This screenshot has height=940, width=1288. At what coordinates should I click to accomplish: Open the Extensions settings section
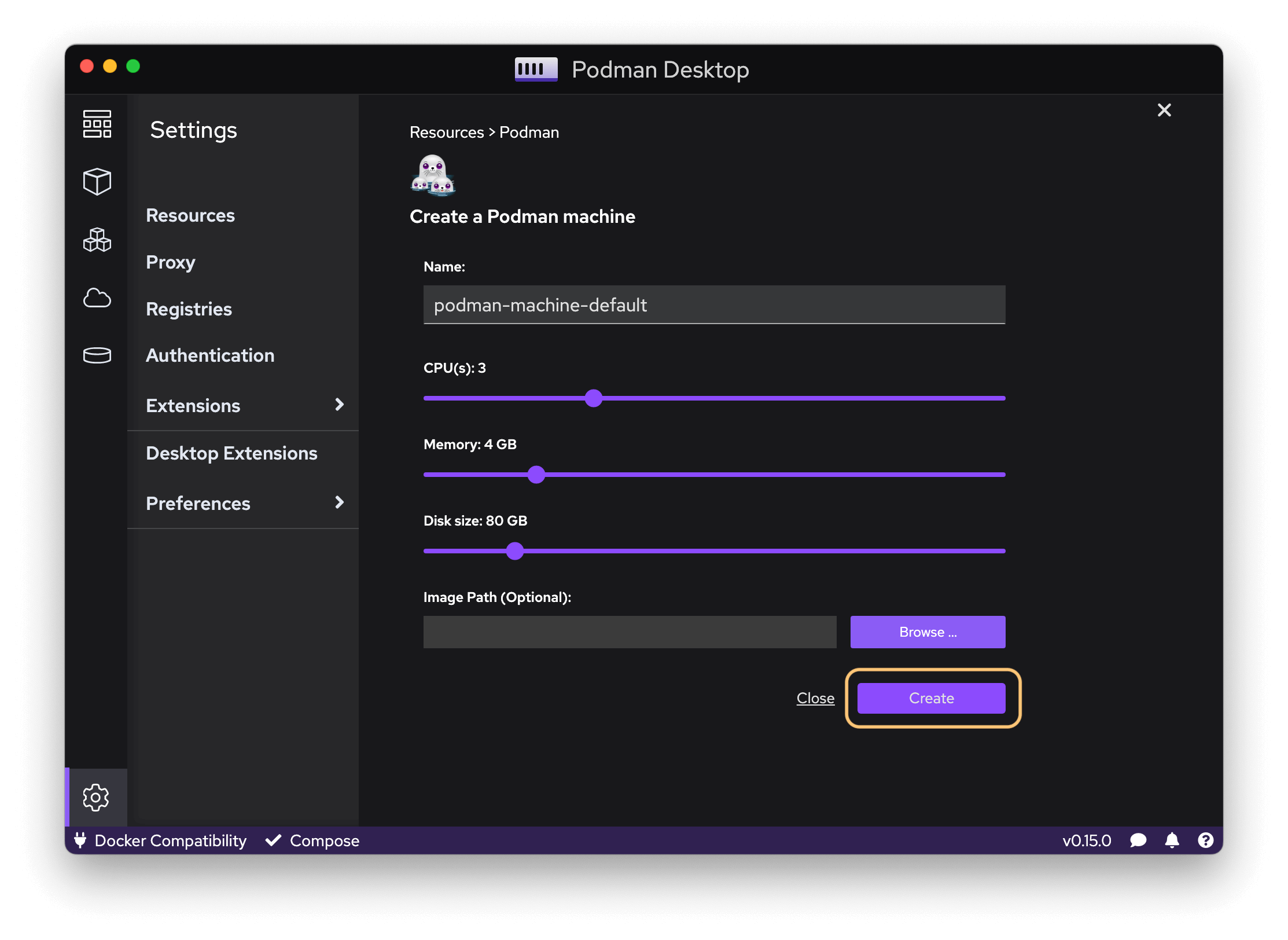(x=243, y=405)
